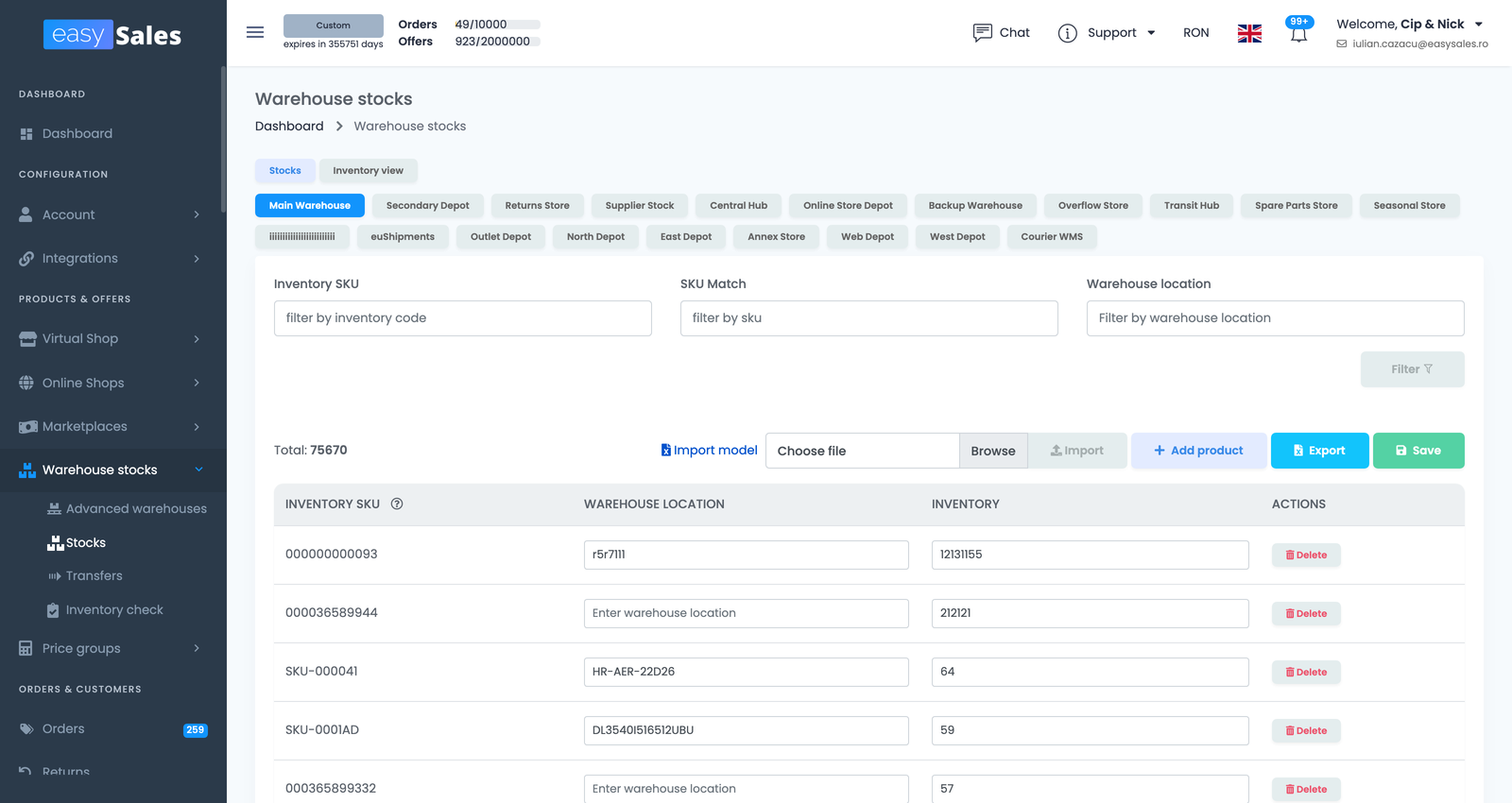Open Inventory check in the sidebar
Screen dimensions: 1512x803
(113, 610)
